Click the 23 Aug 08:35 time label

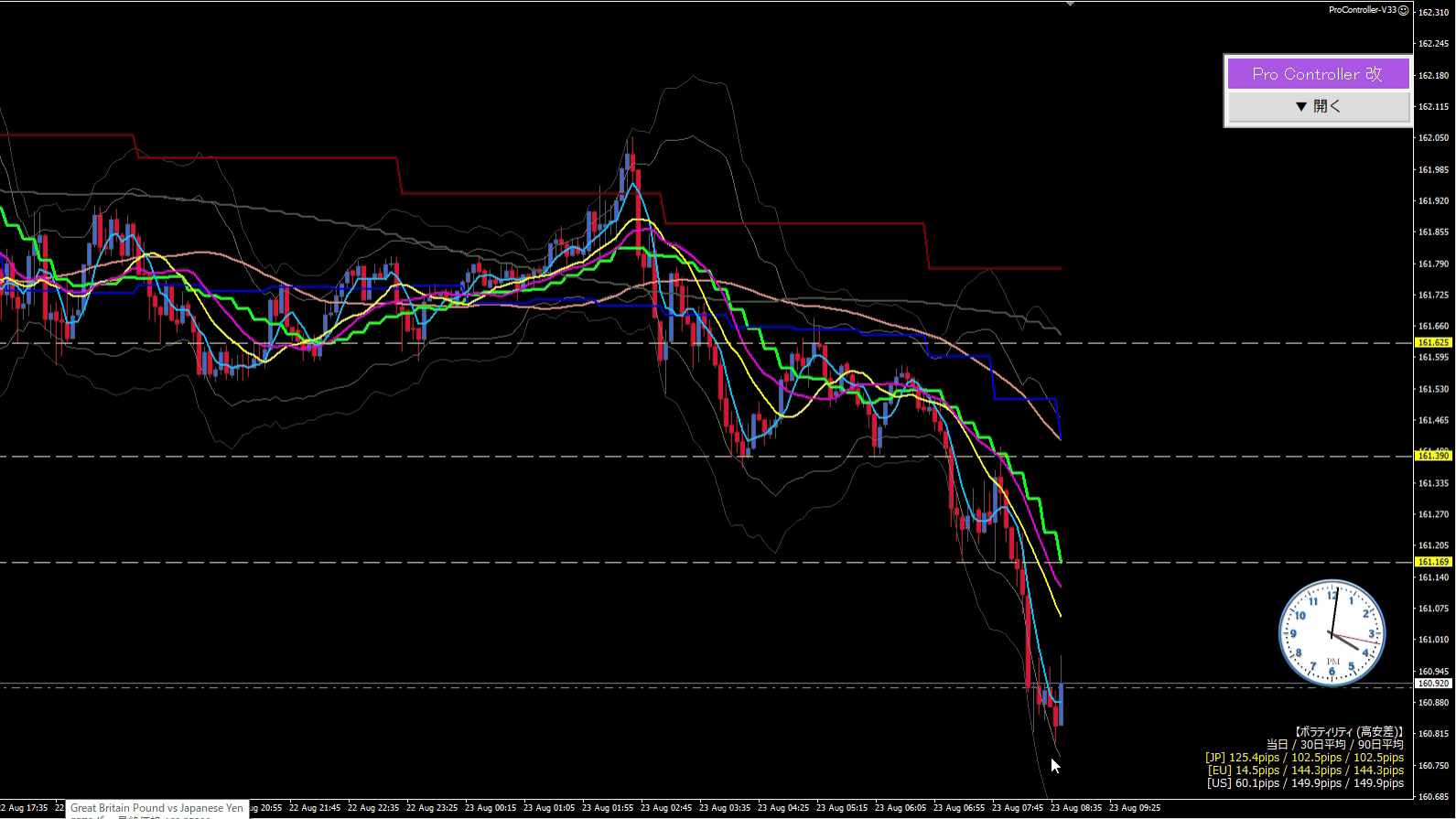(x=1078, y=808)
